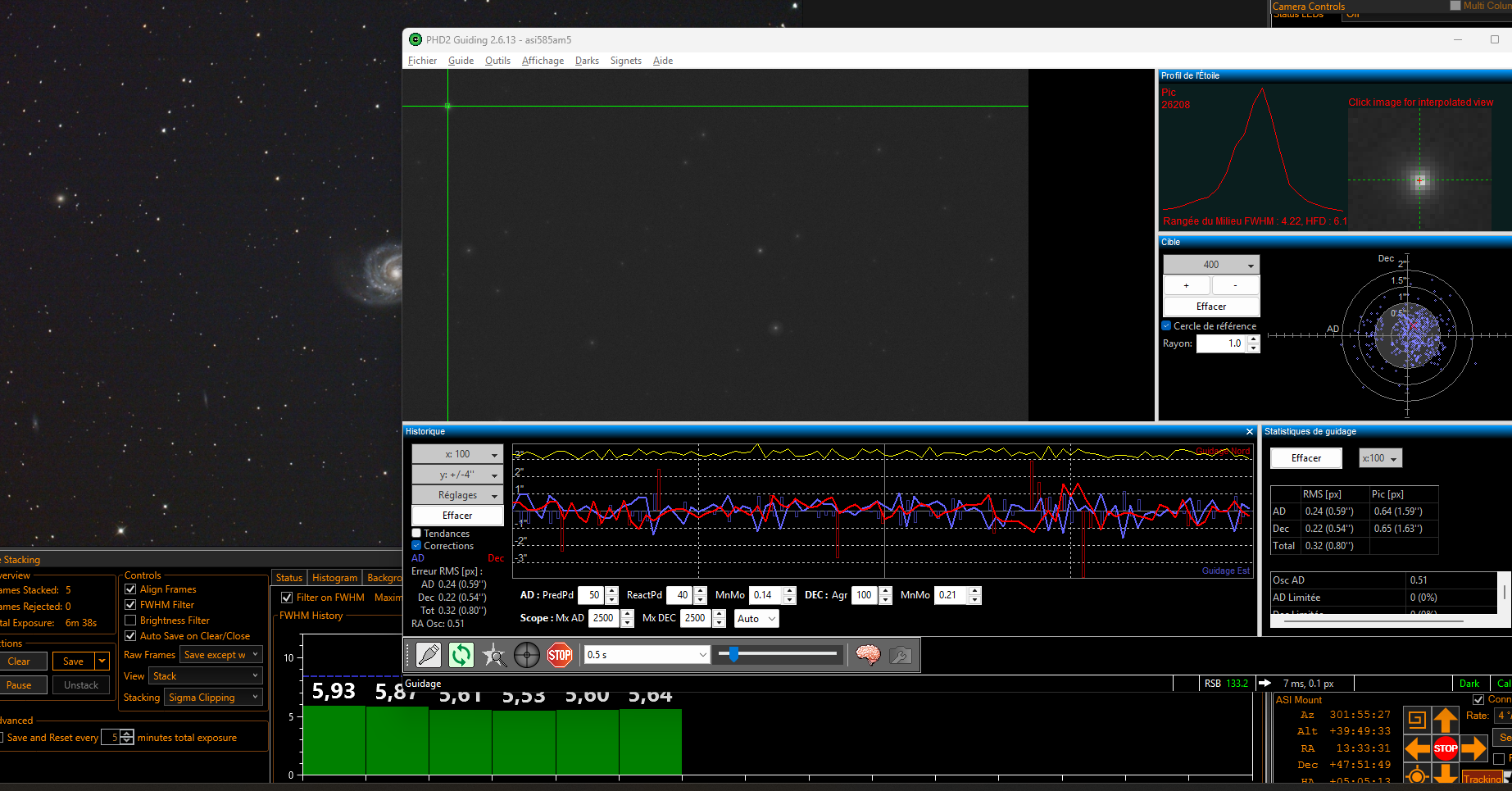1512x791 pixels.
Task: Toggle the FWHM Filter checkbox
Action: [x=130, y=605]
